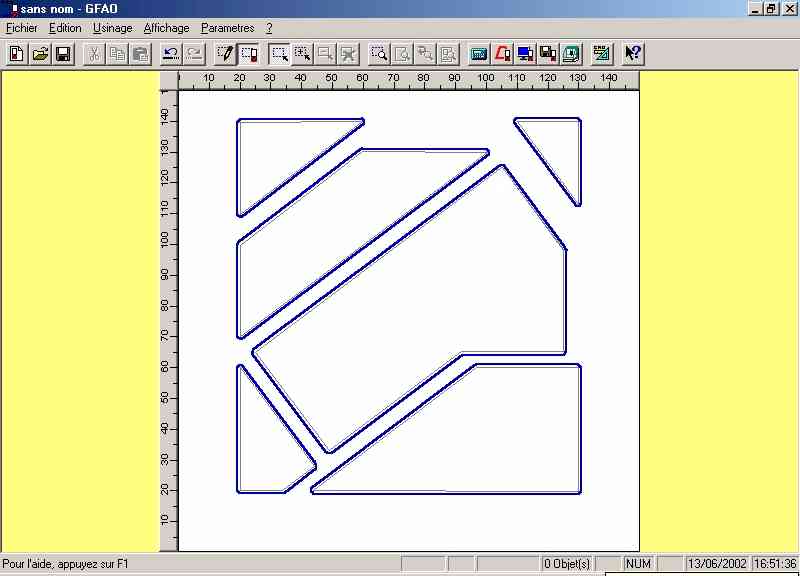Activate the rectangle selection arrow tool
This screenshot has height=576, width=800.
click(280, 54)
